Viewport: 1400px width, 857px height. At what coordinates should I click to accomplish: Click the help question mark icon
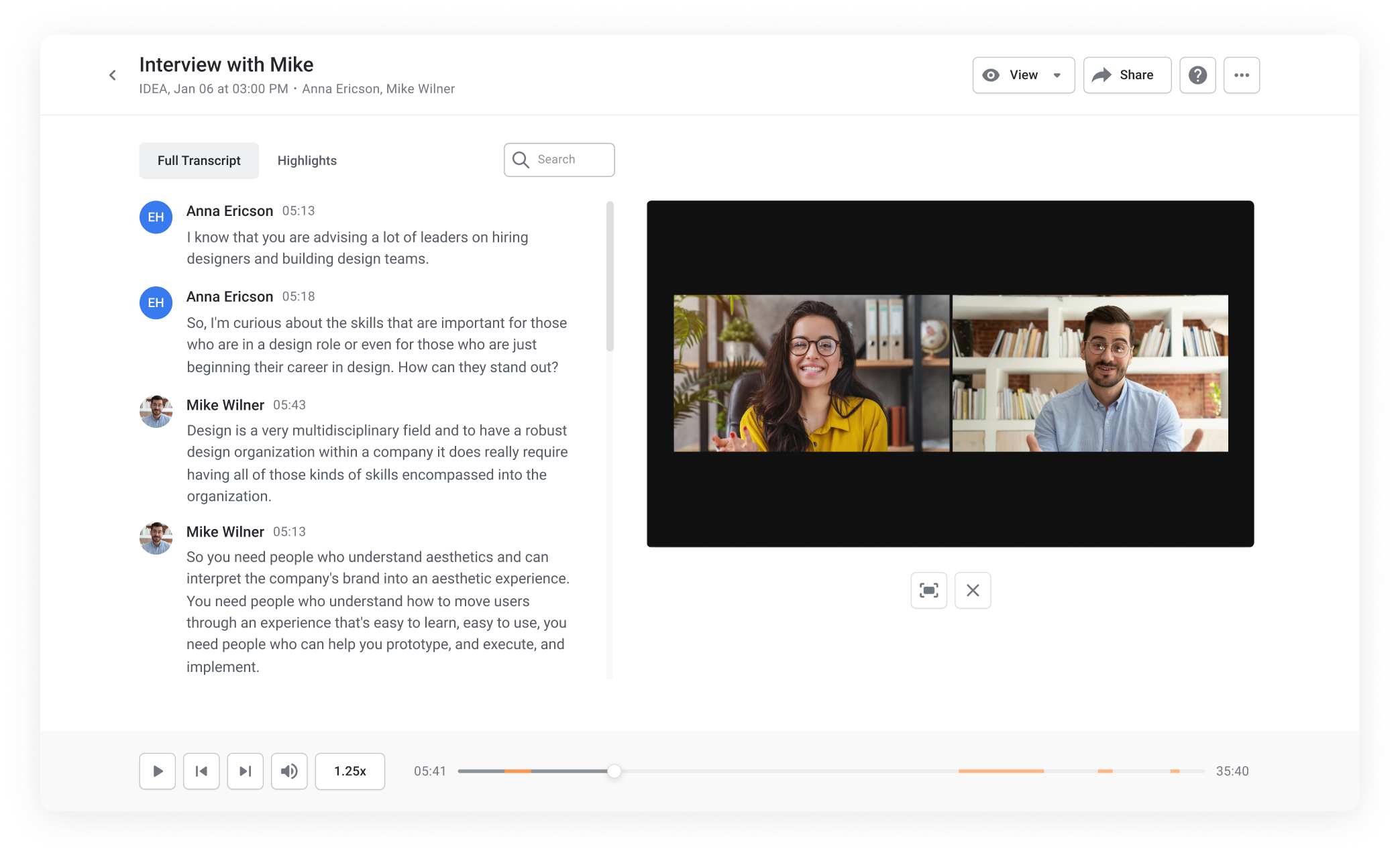click(1197, 75)
